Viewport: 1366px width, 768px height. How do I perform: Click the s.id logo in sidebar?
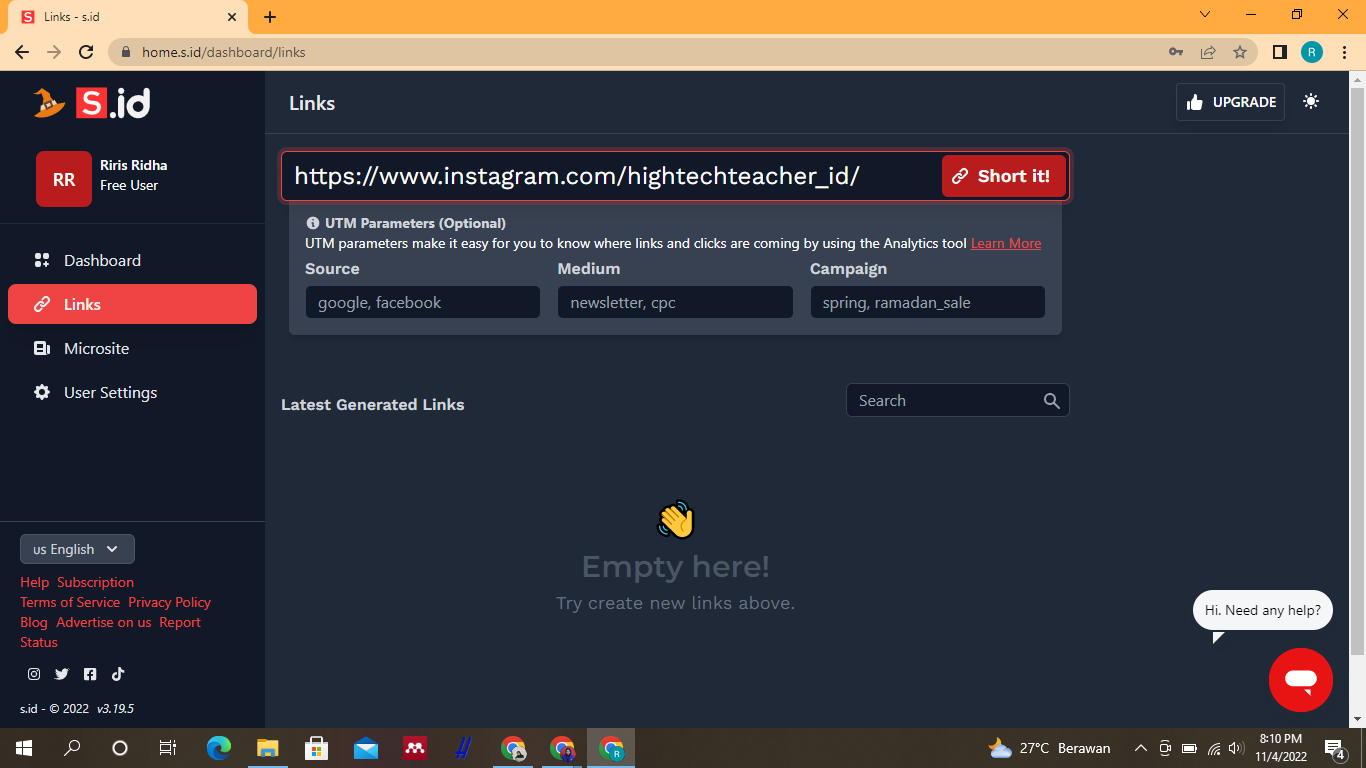(x=92, y=102)
